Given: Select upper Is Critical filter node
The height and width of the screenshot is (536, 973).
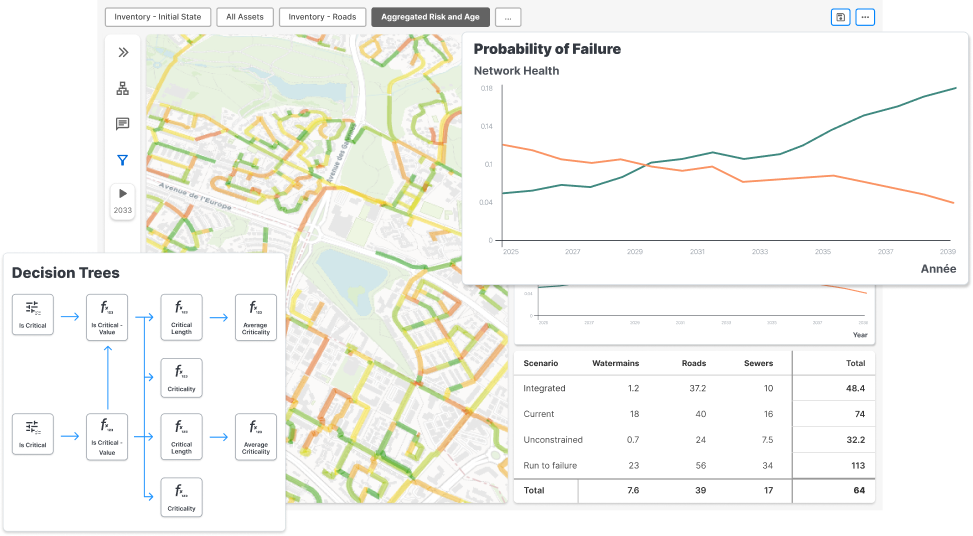Looking at the screenshot, I should point(33,315).
